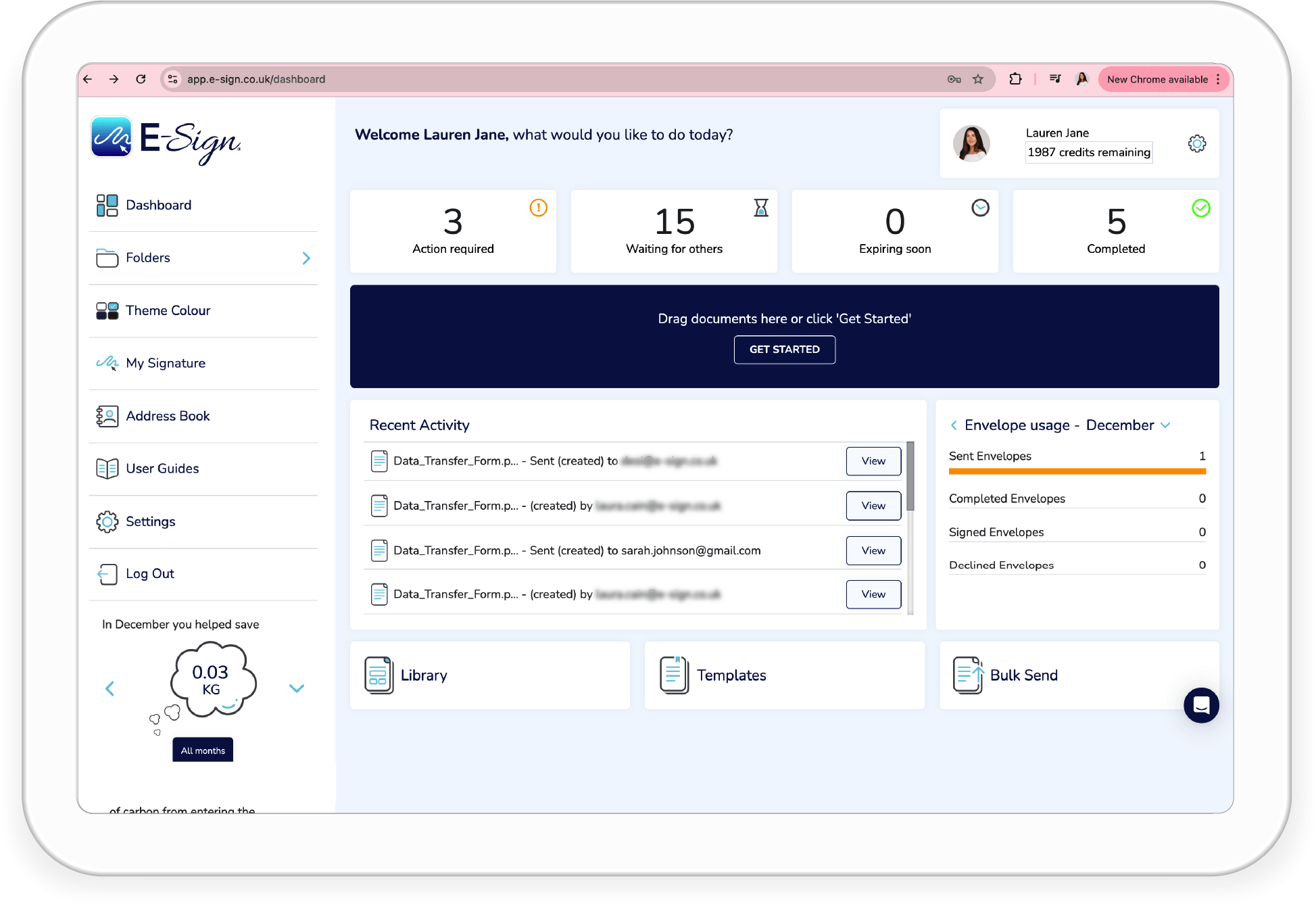Click the Sent Envelopes orange progress bar
The height and width of the screenshot is (906, 1316).
click(x=1077, y=471)
